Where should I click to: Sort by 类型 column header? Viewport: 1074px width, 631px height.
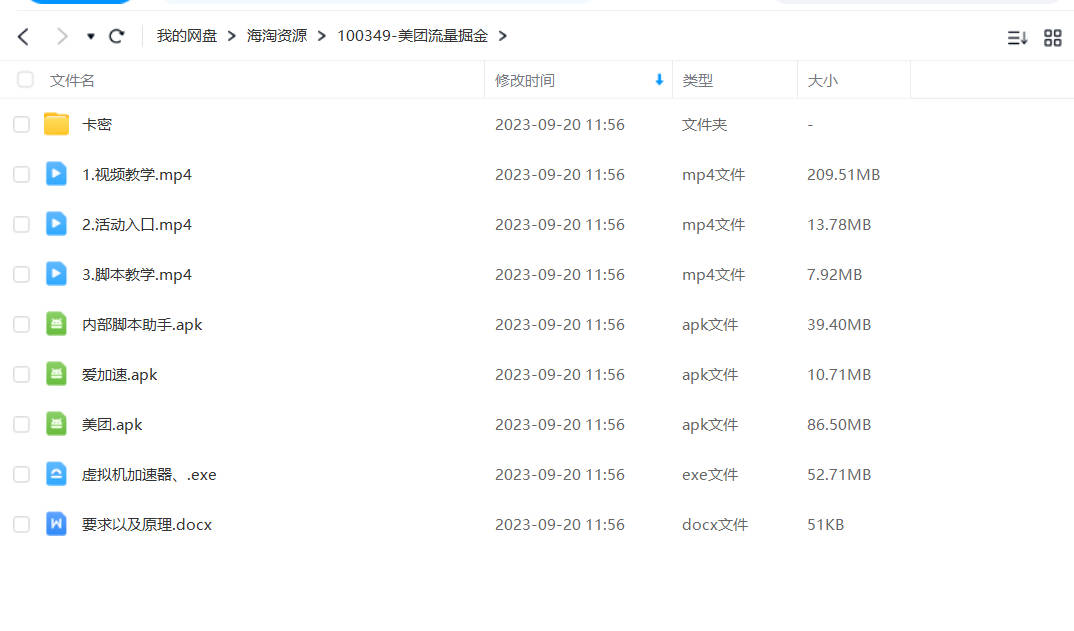coord(697,80)
